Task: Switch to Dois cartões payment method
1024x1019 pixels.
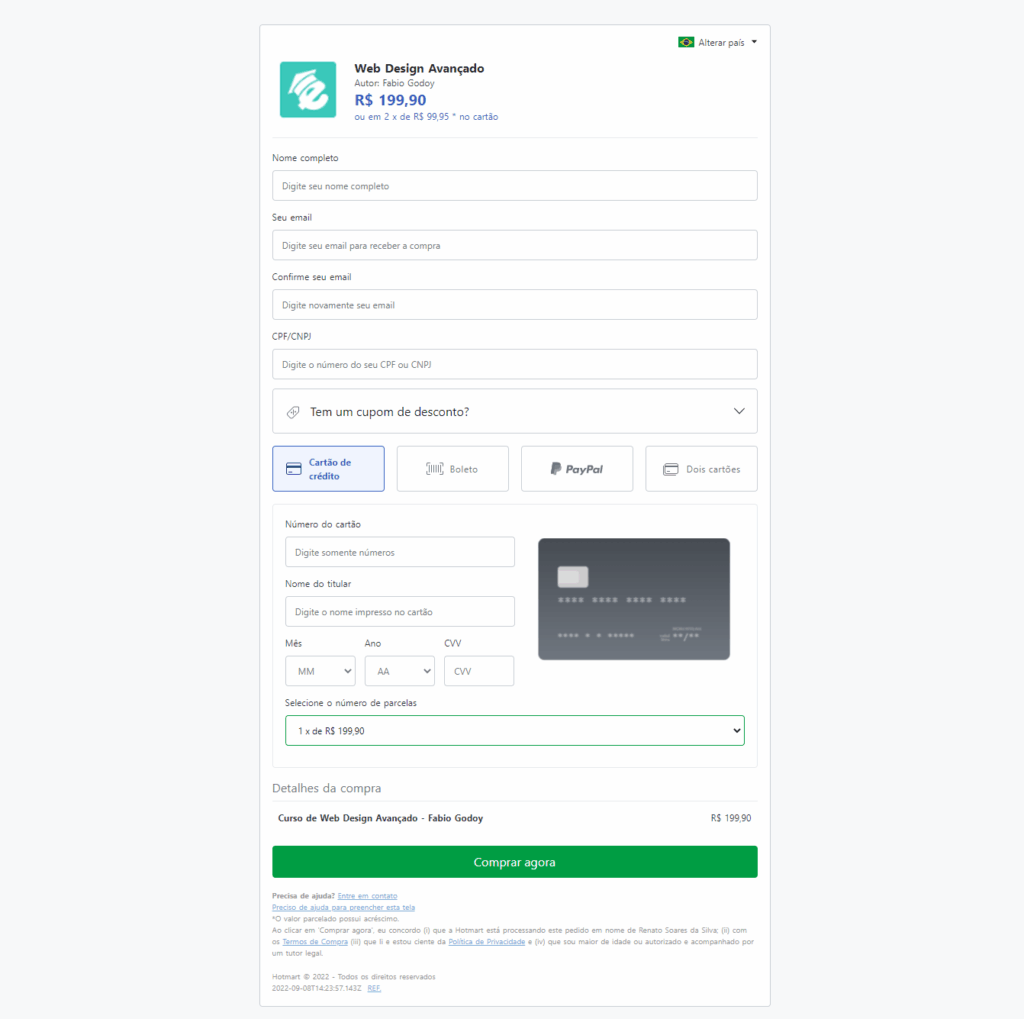Action: click(701, 469)
